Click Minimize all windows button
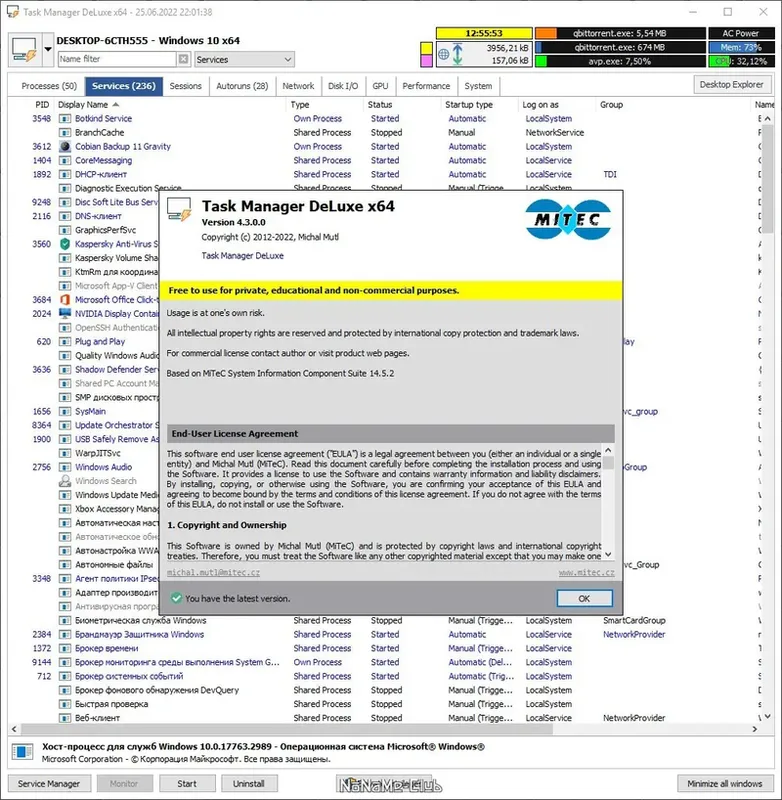The width and height of the screenshot is (782, 800). [x=724, y=783]
